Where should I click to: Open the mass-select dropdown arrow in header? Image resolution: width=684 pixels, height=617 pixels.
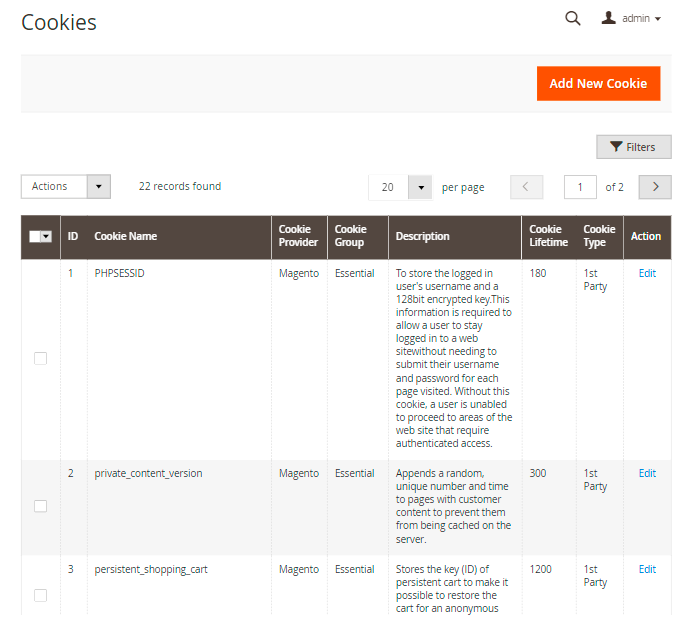pyautogui.click(x=46, y=237)
